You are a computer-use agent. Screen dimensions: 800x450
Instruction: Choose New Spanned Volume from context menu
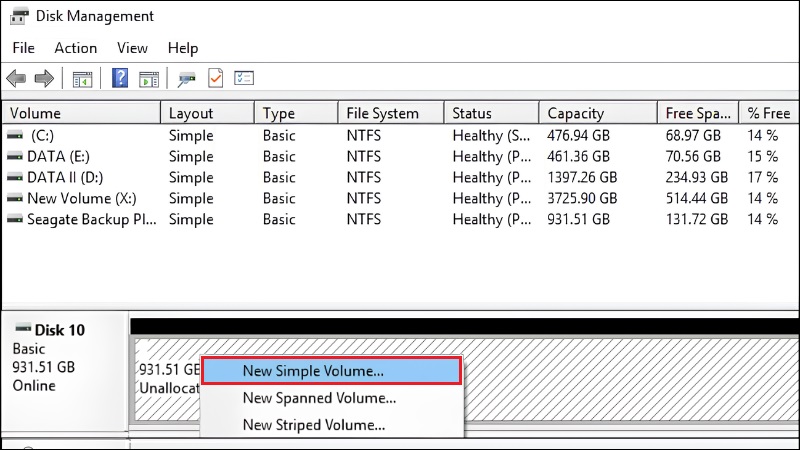tap(332, 398)
